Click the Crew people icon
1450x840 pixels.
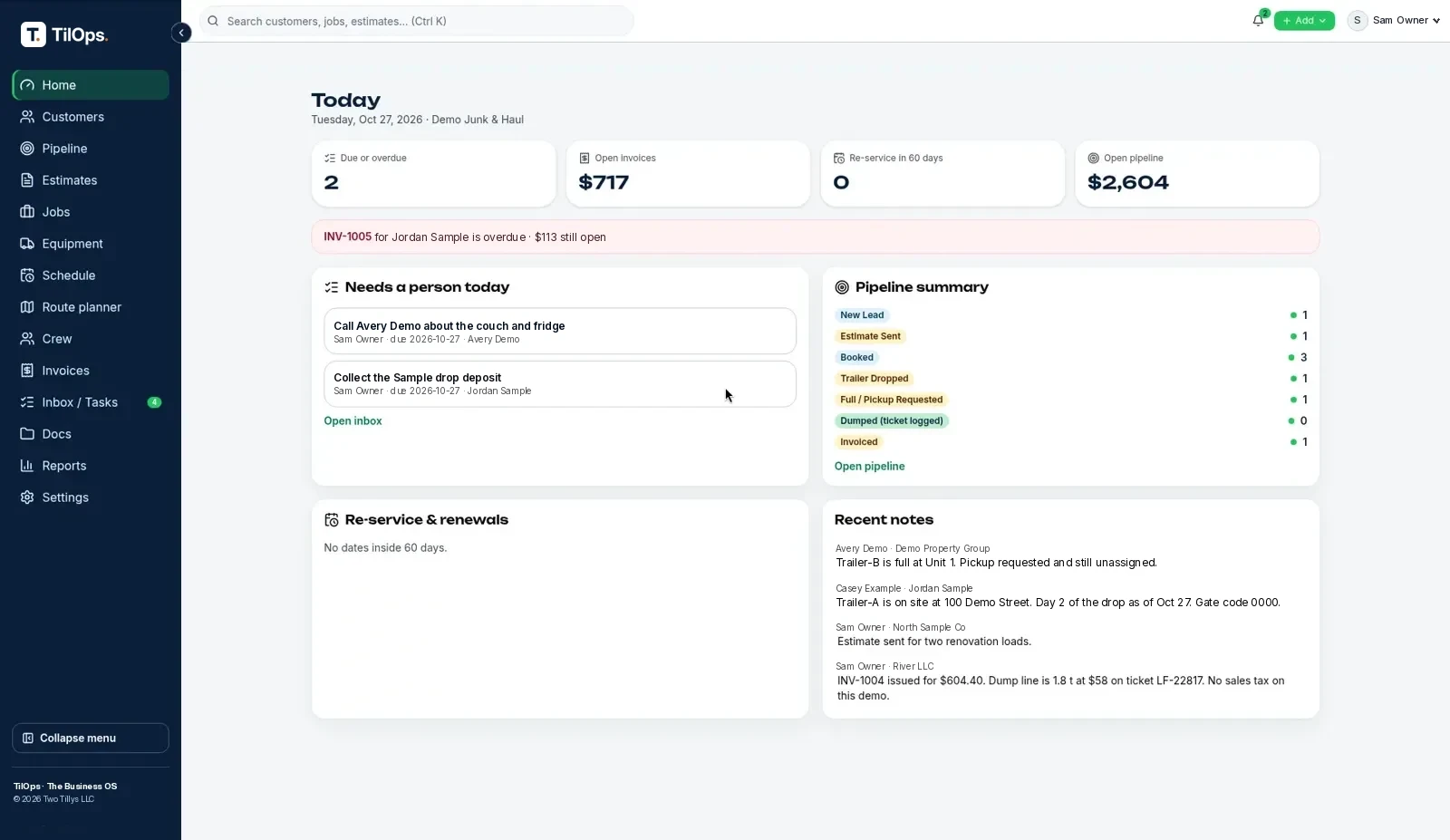[x=27, y=339]
